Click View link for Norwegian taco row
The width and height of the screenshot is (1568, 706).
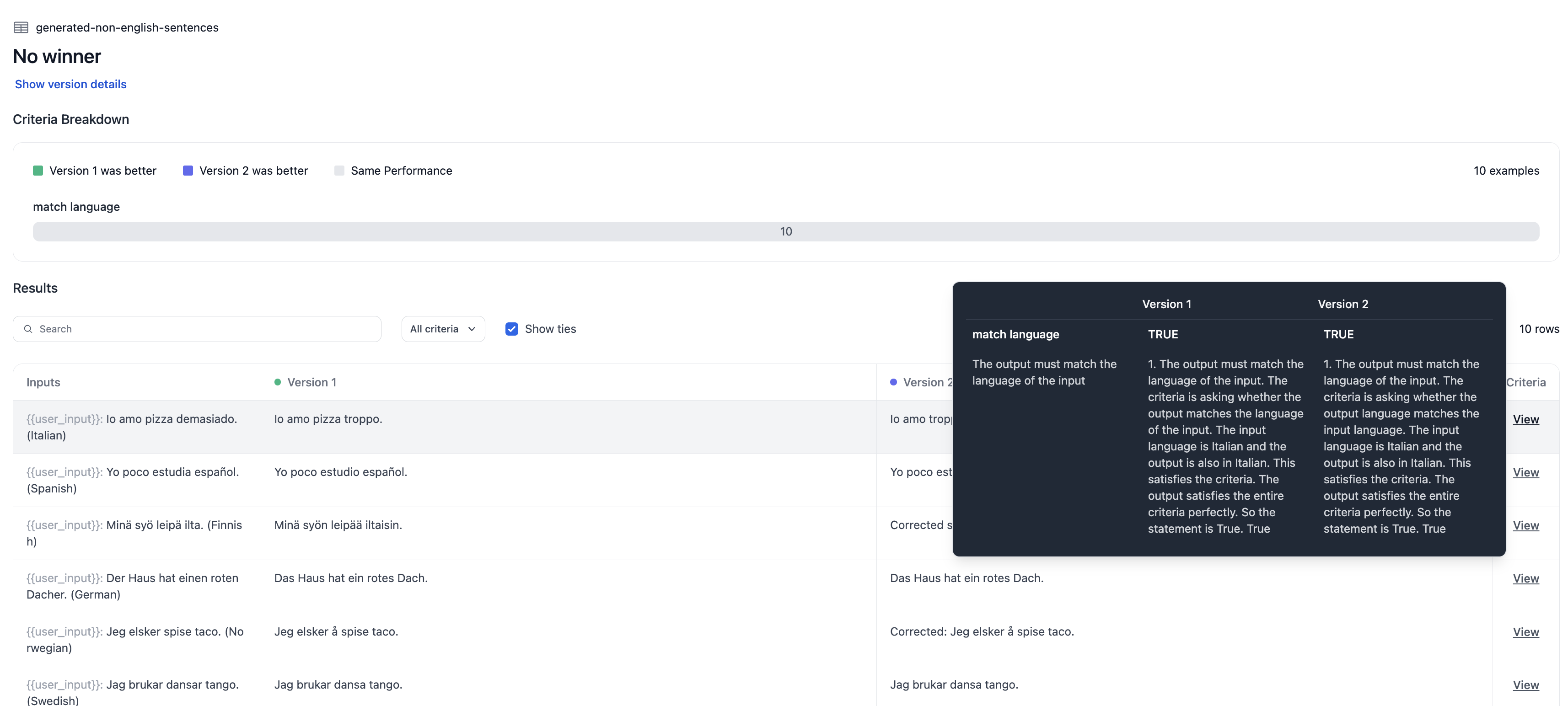(x=1525, y=632)
